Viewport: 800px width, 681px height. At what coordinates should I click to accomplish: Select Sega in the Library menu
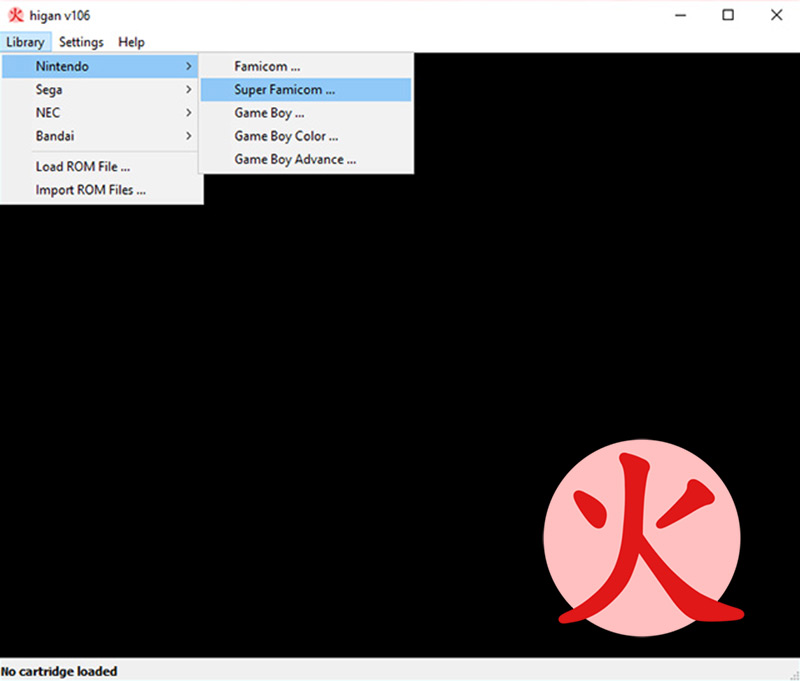[x=100, y=90]
